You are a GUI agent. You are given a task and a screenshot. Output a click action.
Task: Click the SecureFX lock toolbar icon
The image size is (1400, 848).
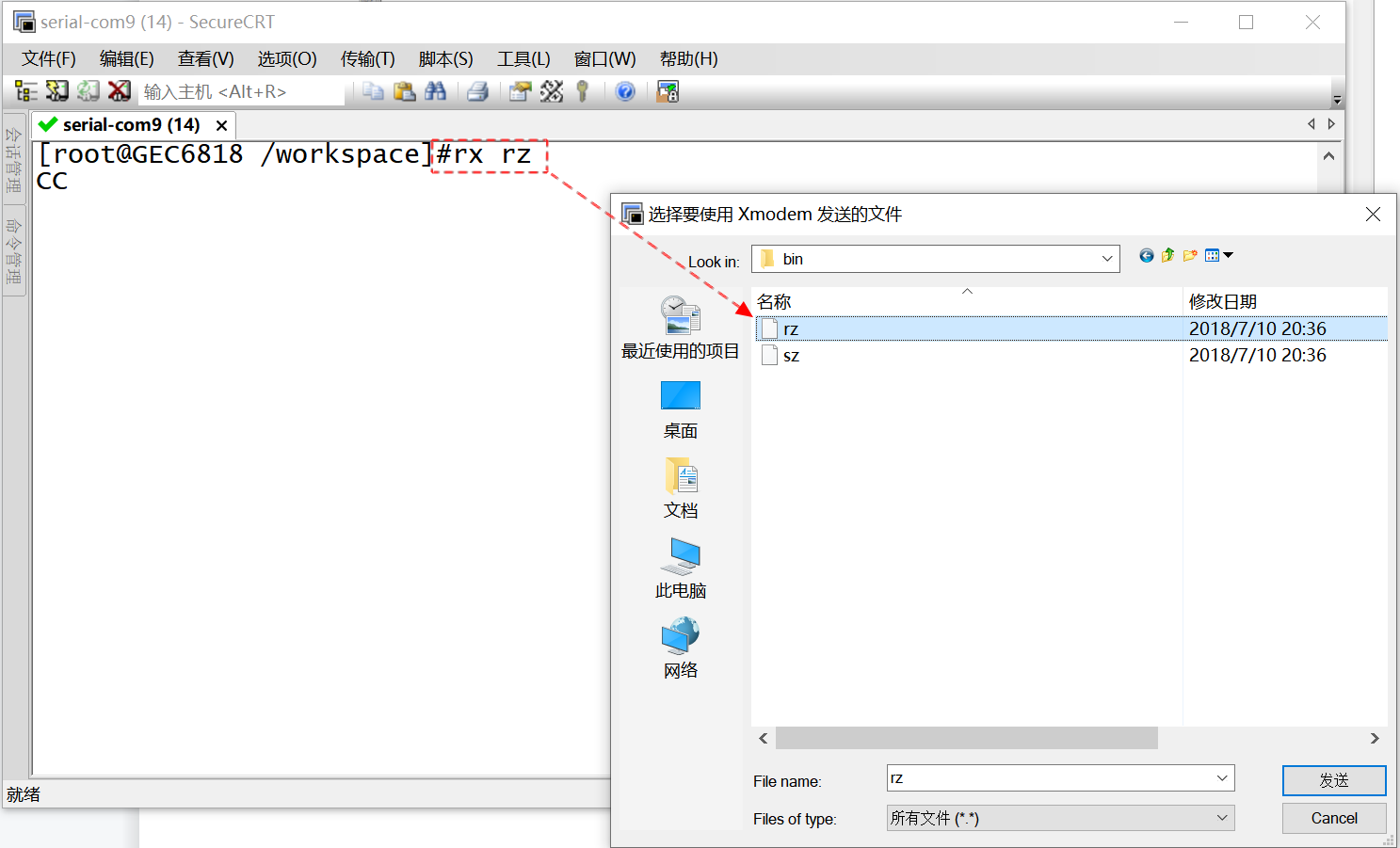point(668,91)
